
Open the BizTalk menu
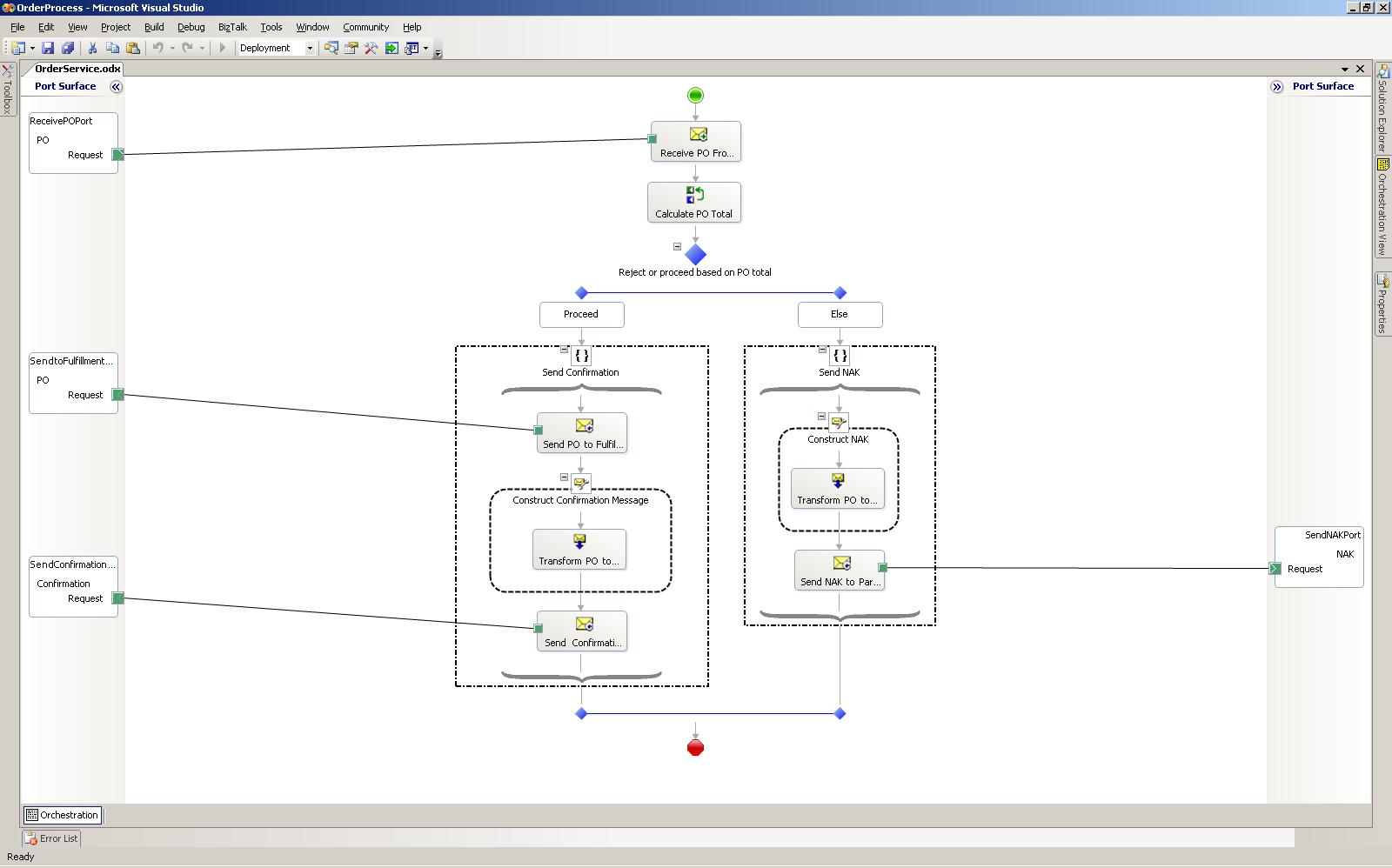(x=232, y=27)
